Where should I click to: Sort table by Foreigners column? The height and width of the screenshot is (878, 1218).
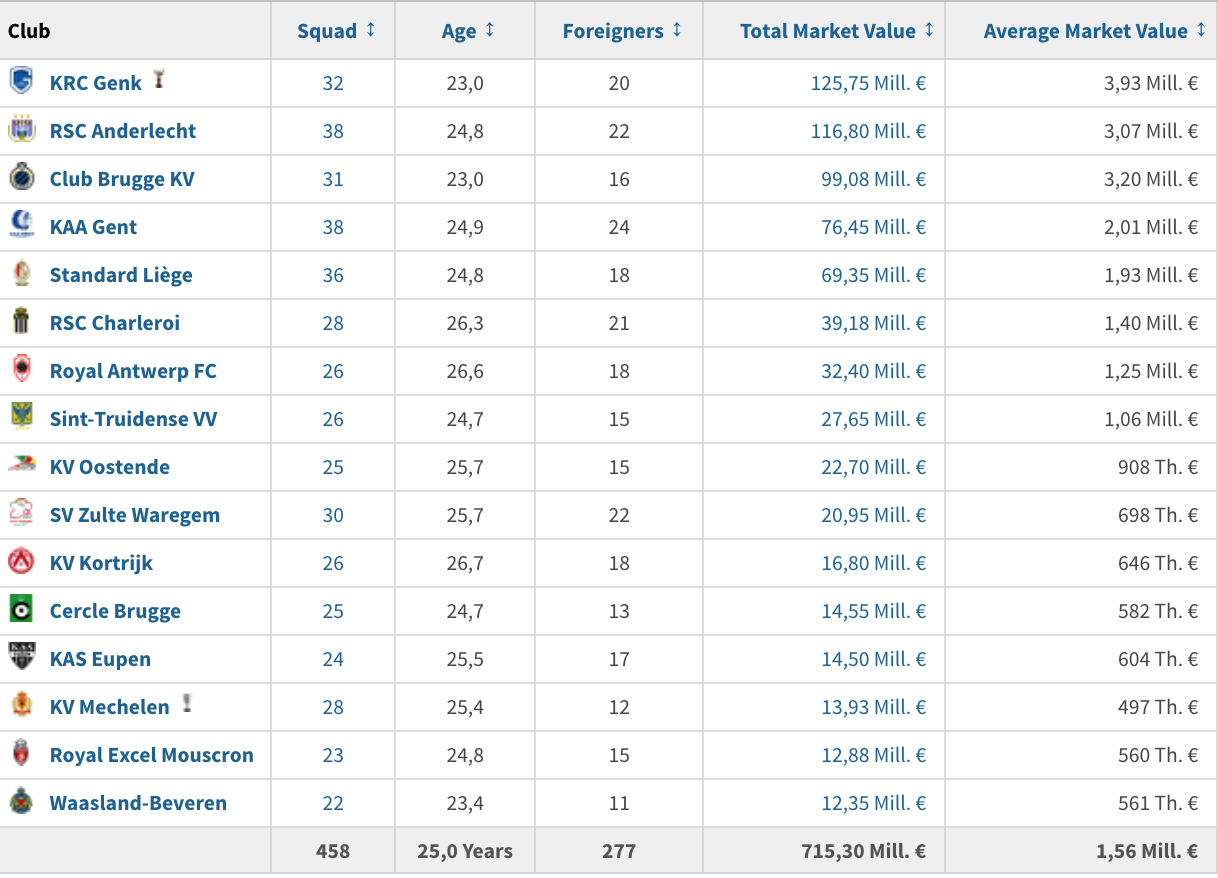[x=622, y=31]
